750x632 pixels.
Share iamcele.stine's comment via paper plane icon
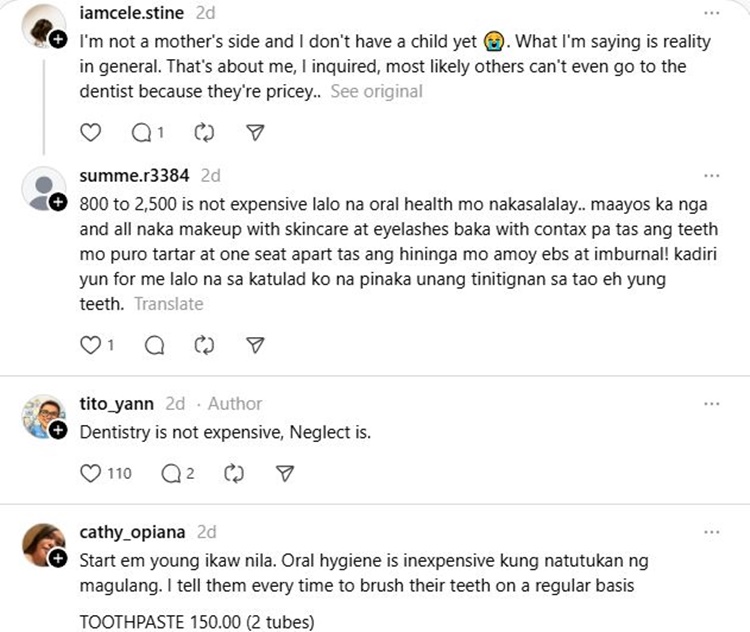pos(256,132)
